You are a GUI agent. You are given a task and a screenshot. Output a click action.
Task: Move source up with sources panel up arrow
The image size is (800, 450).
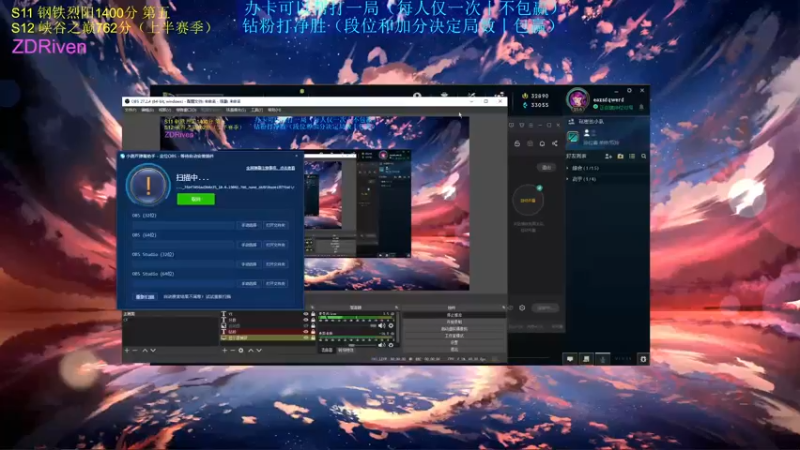251,351
